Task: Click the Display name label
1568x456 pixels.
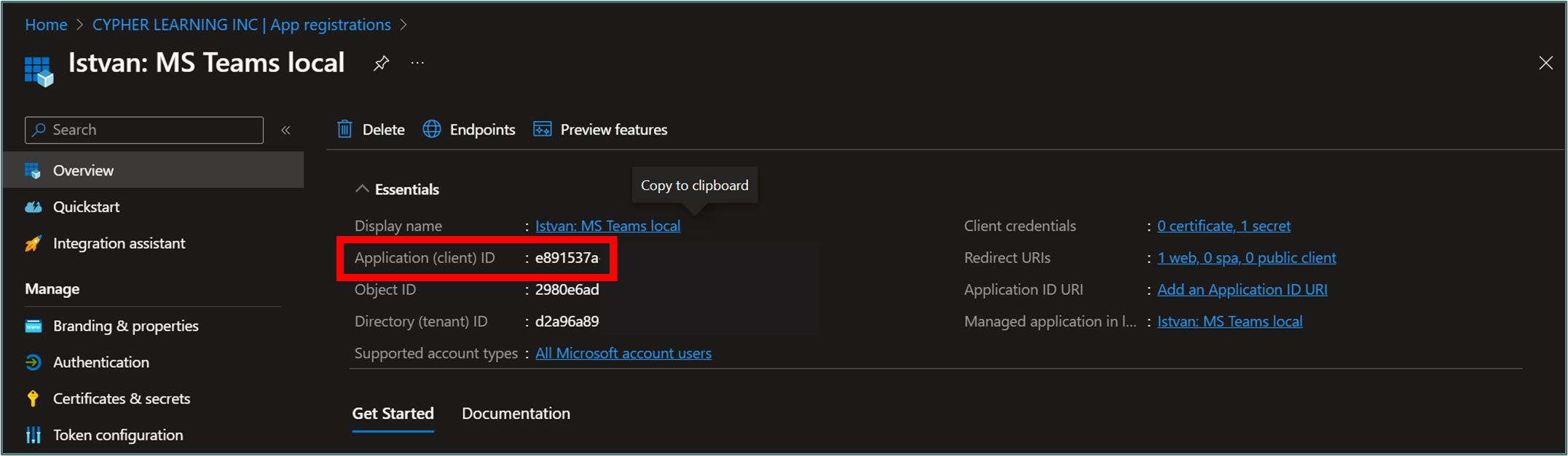Action: [398, 226]
